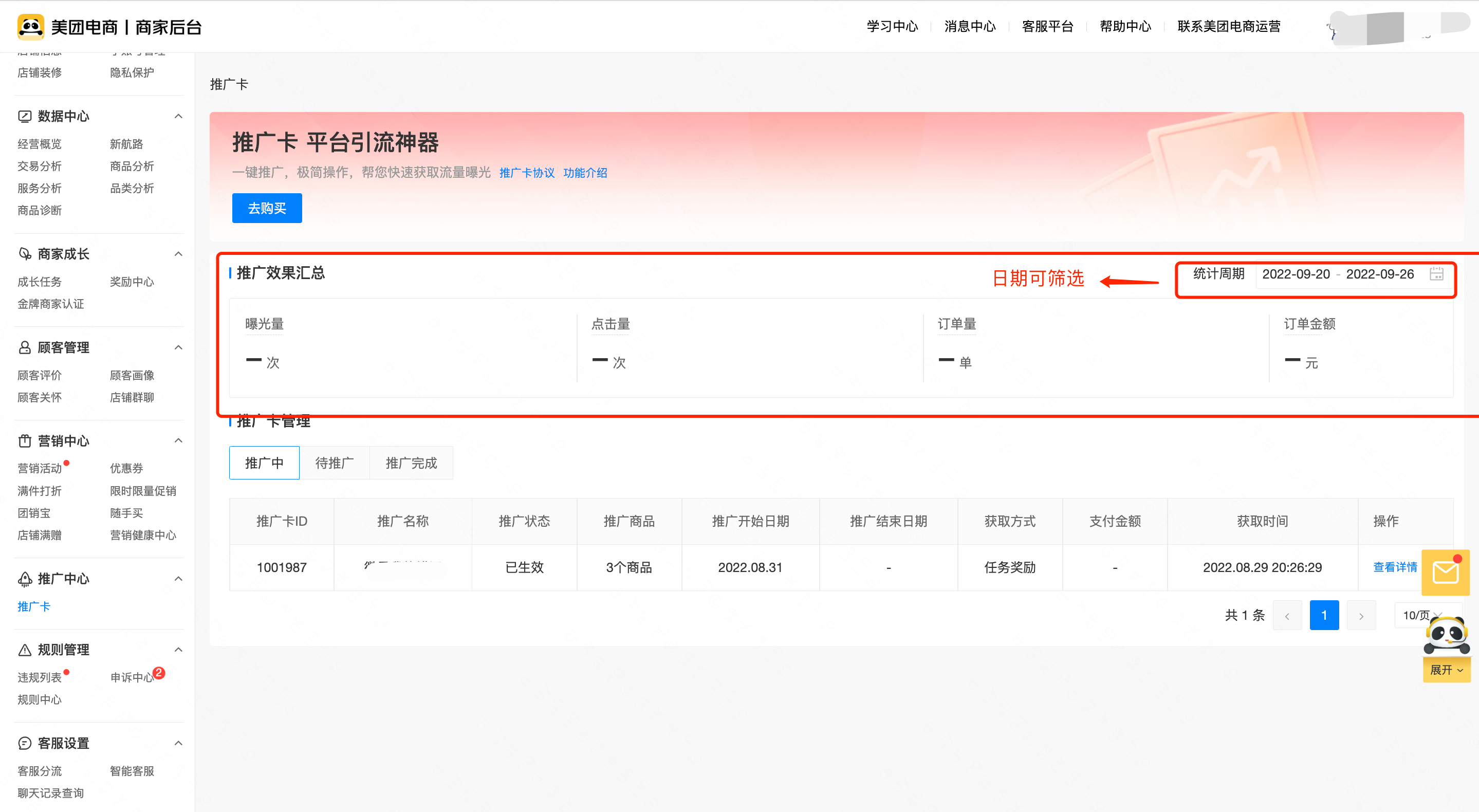Viewport: 1479px width, 812px height.
Task: Click 查看详情 for card 1001987
Action: (x=1394, y=567)
